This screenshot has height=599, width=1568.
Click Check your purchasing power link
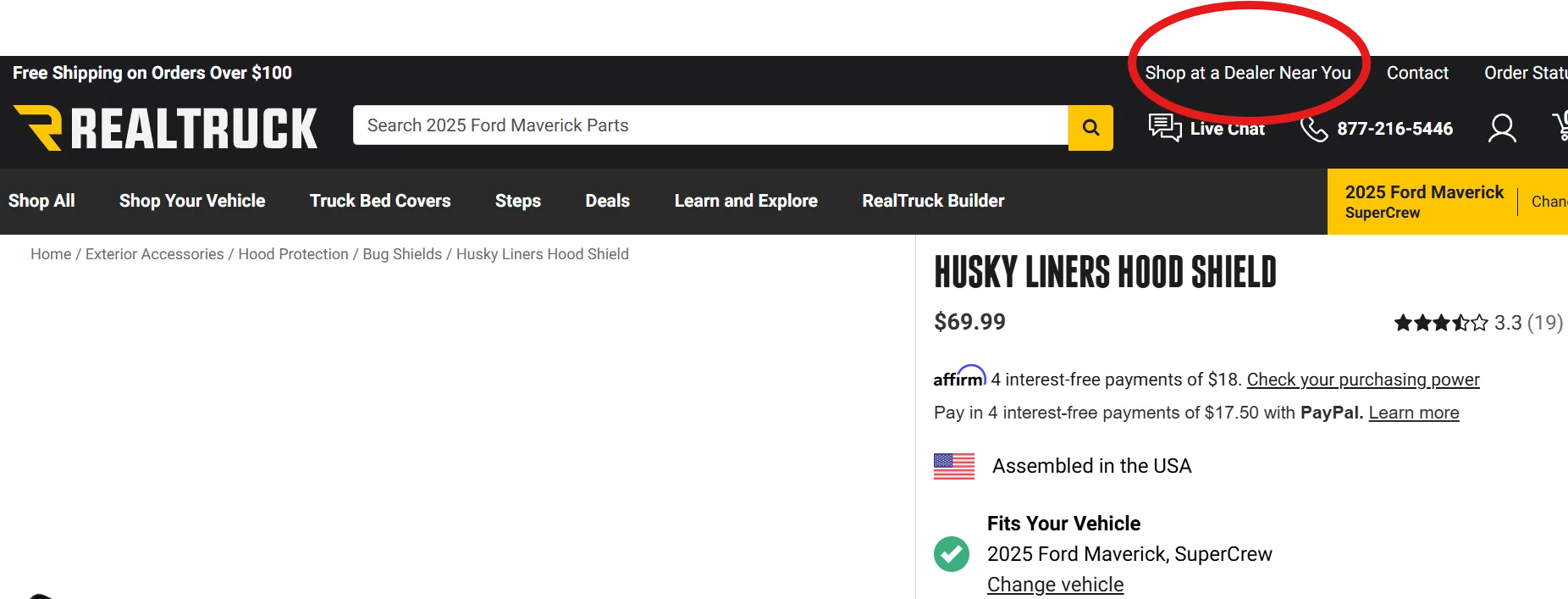pyautogui.click(x=1363, y=380)
